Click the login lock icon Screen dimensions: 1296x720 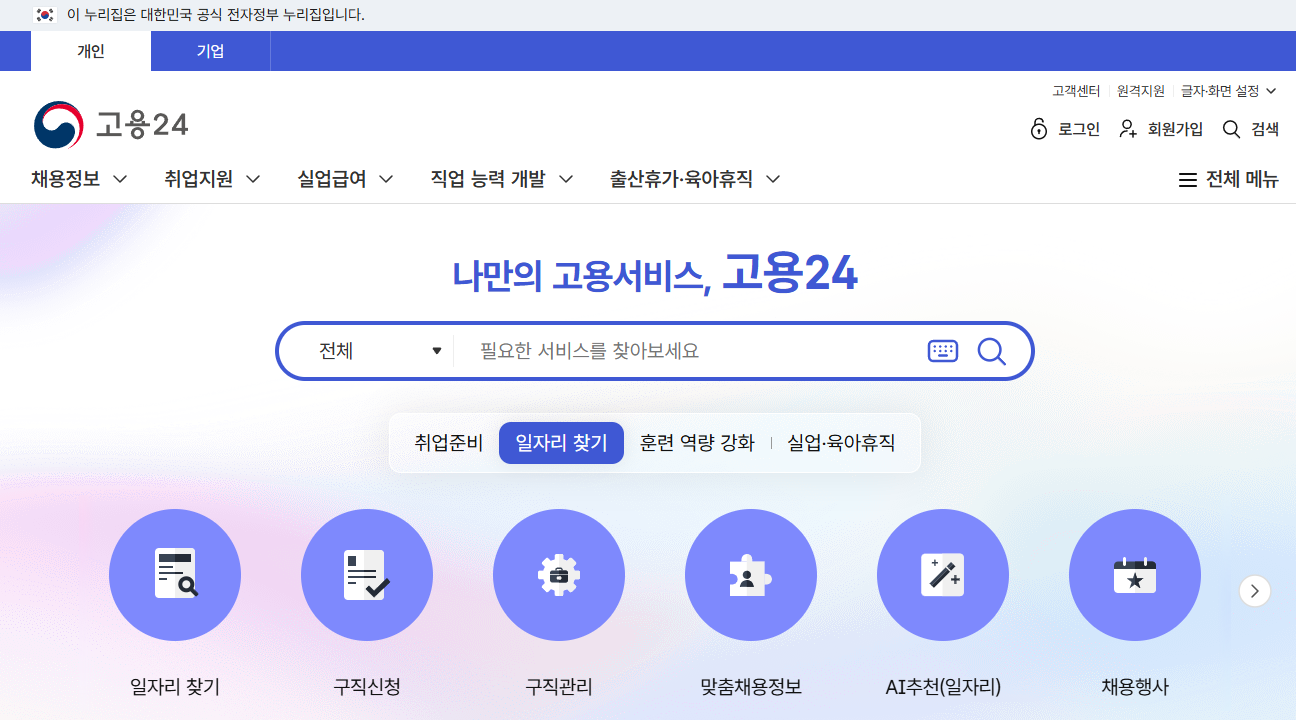click(x=1039, y=129)
